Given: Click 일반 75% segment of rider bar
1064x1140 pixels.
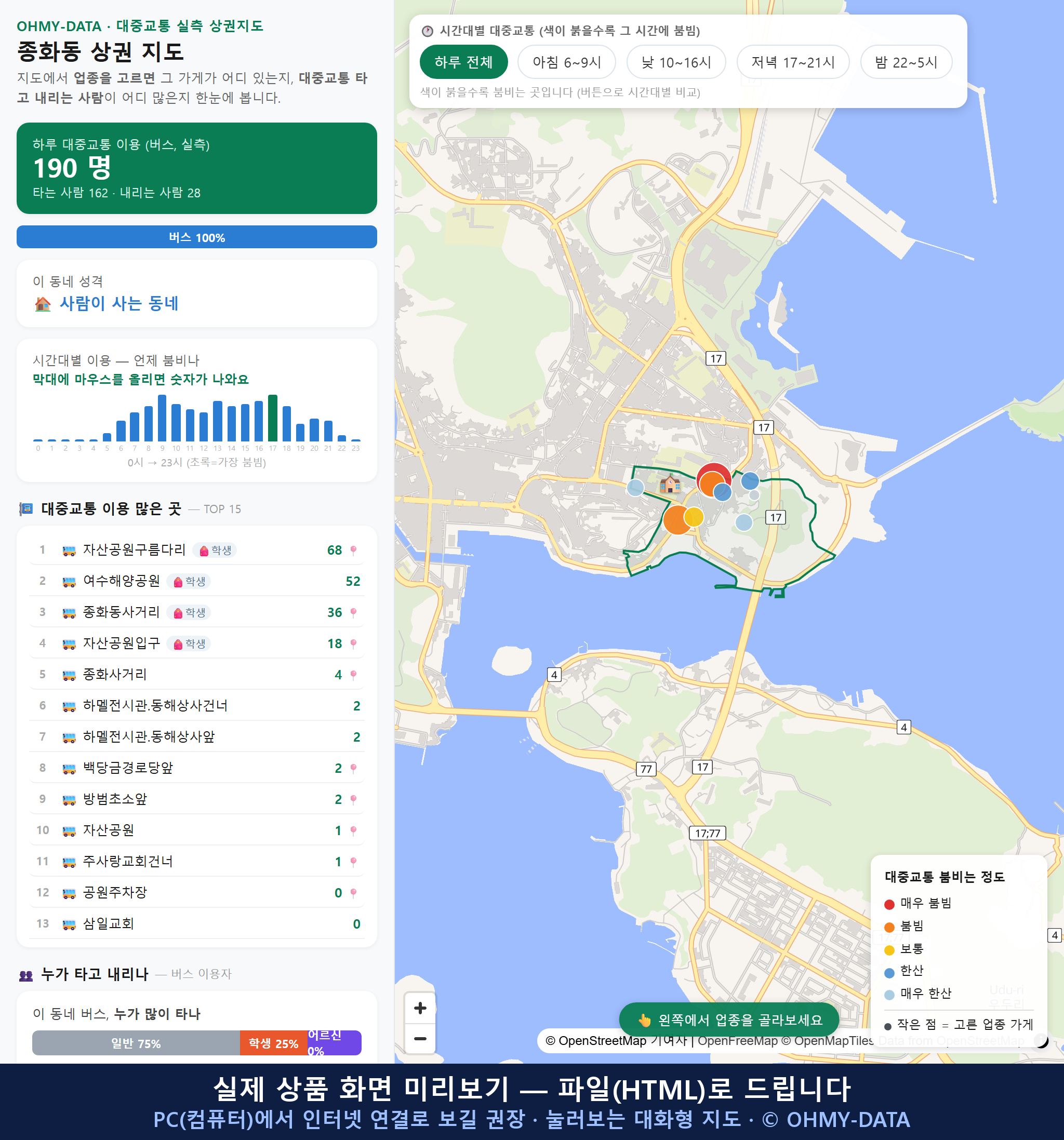Looking at the screenshot, I should point(136,1043).
